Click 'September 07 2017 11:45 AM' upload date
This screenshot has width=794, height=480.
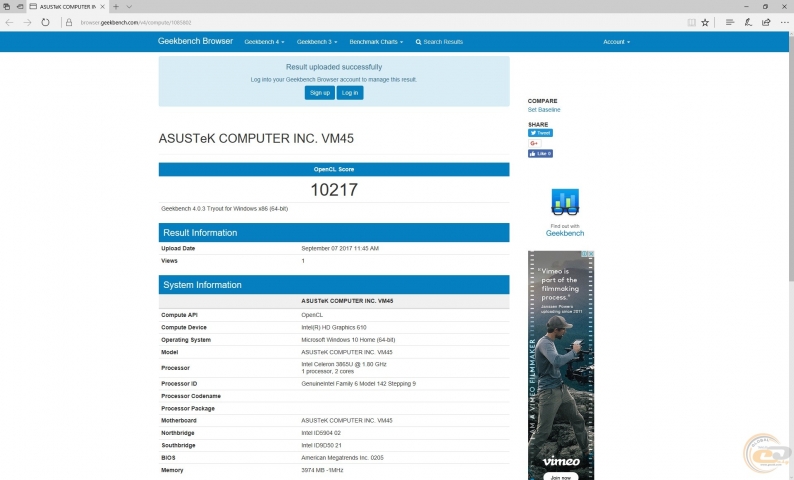340,248
